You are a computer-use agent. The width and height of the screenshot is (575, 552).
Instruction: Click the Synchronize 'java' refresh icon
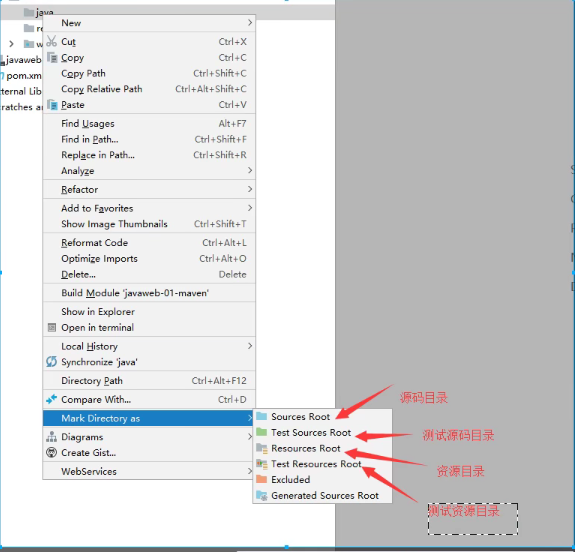coord(51,362)
